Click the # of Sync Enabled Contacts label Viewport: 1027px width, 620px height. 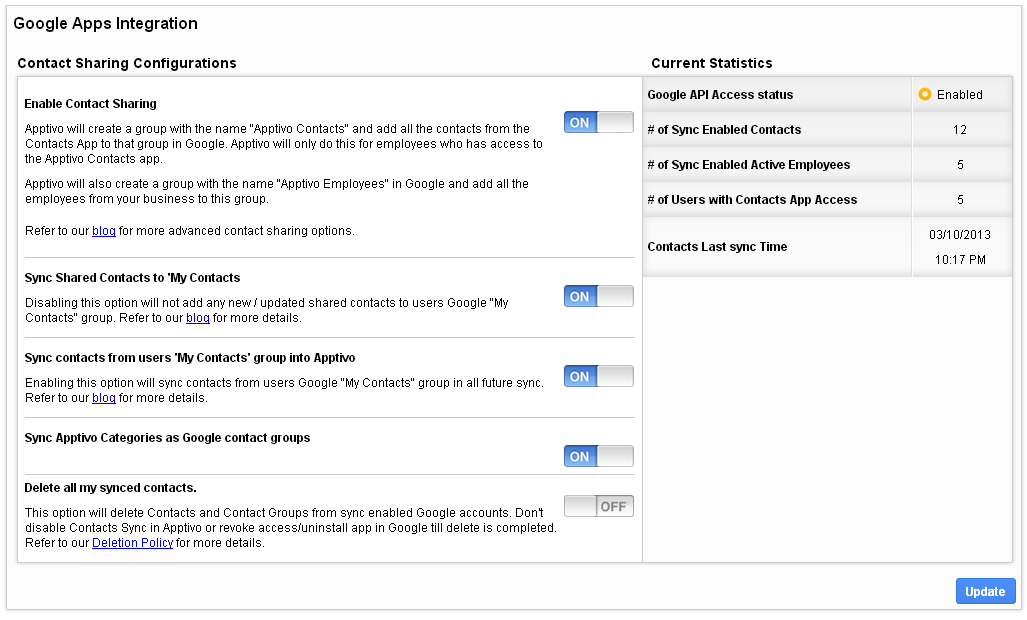click(724, 130)
